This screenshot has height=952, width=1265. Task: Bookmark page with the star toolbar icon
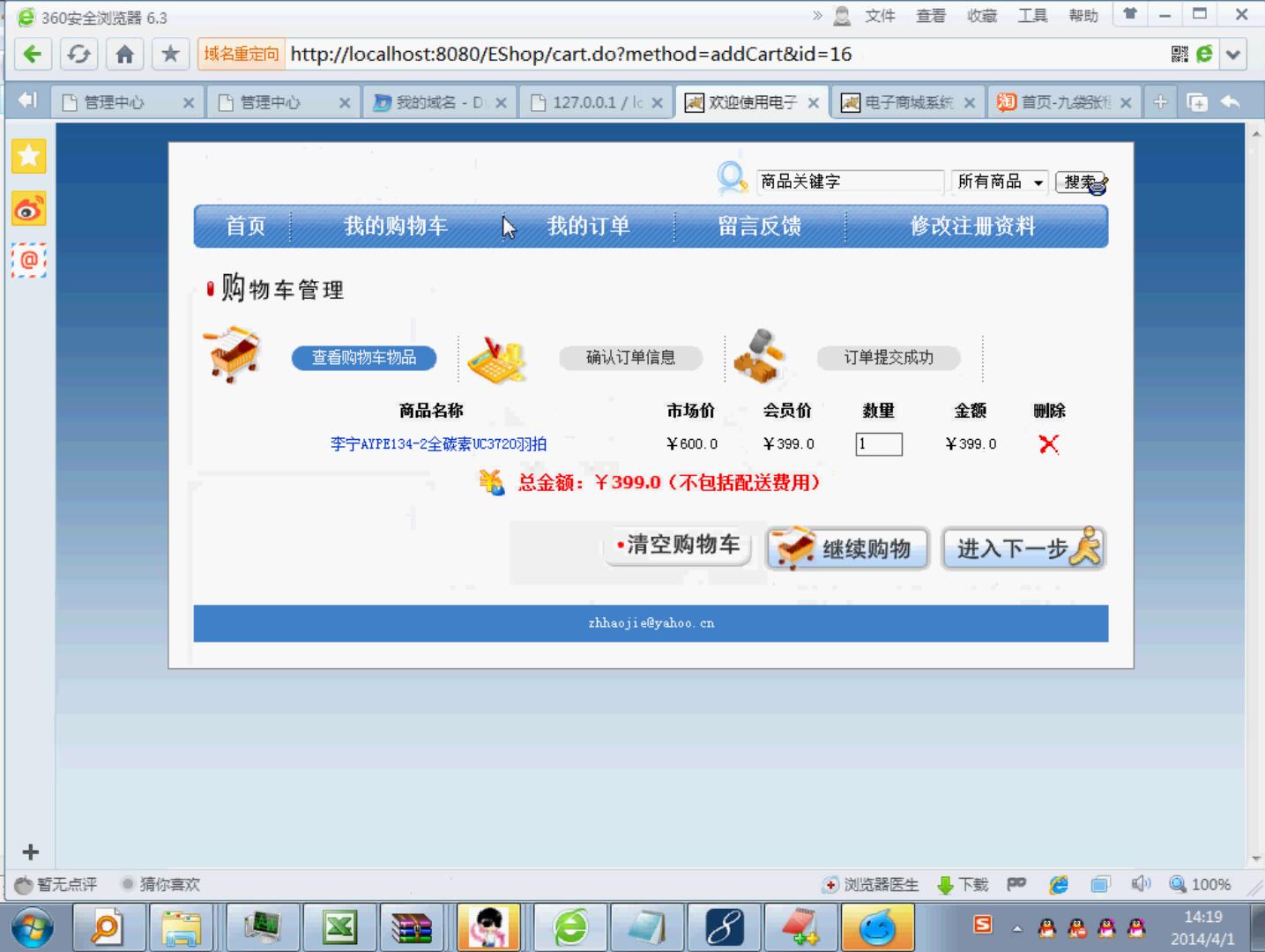(170, 55)
